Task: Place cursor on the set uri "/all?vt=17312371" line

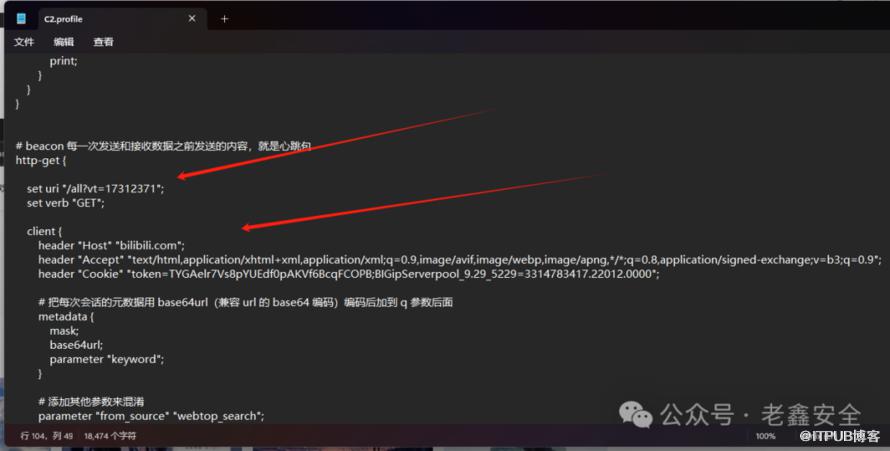Action: [x=95, y=188]
